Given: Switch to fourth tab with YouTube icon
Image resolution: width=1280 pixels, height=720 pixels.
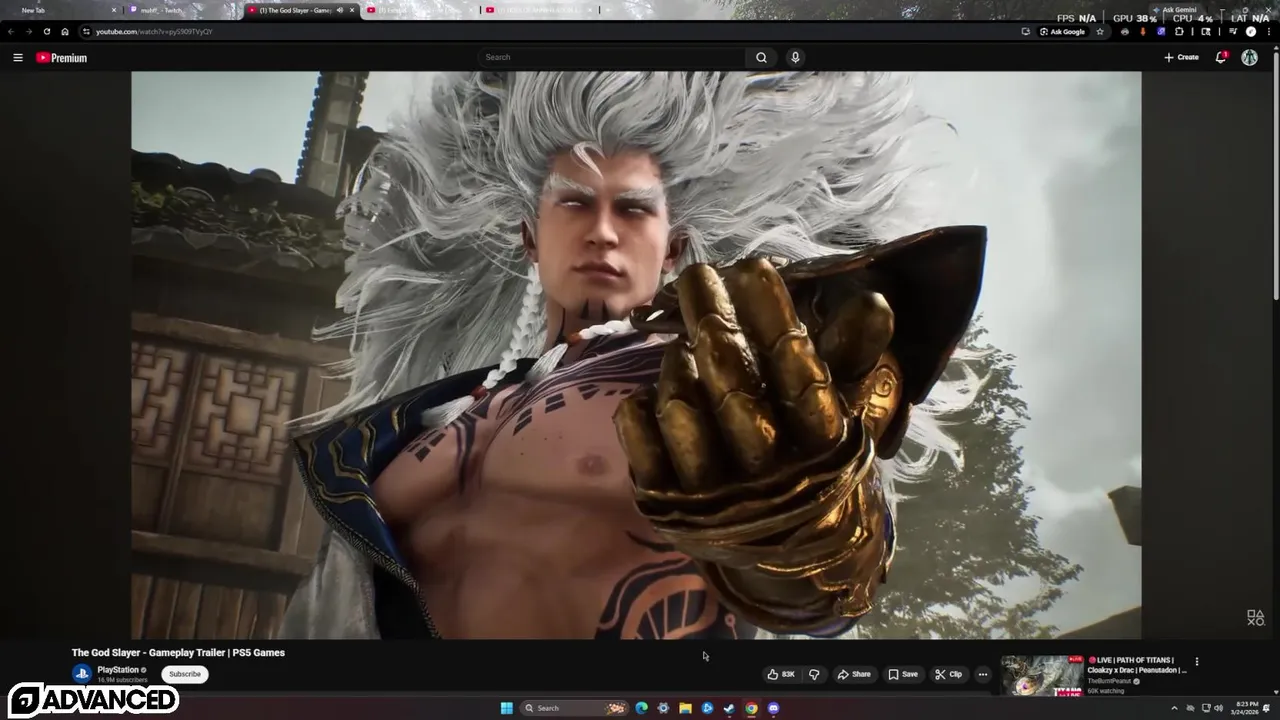Looking at the screenshot, I should [418, 10].
